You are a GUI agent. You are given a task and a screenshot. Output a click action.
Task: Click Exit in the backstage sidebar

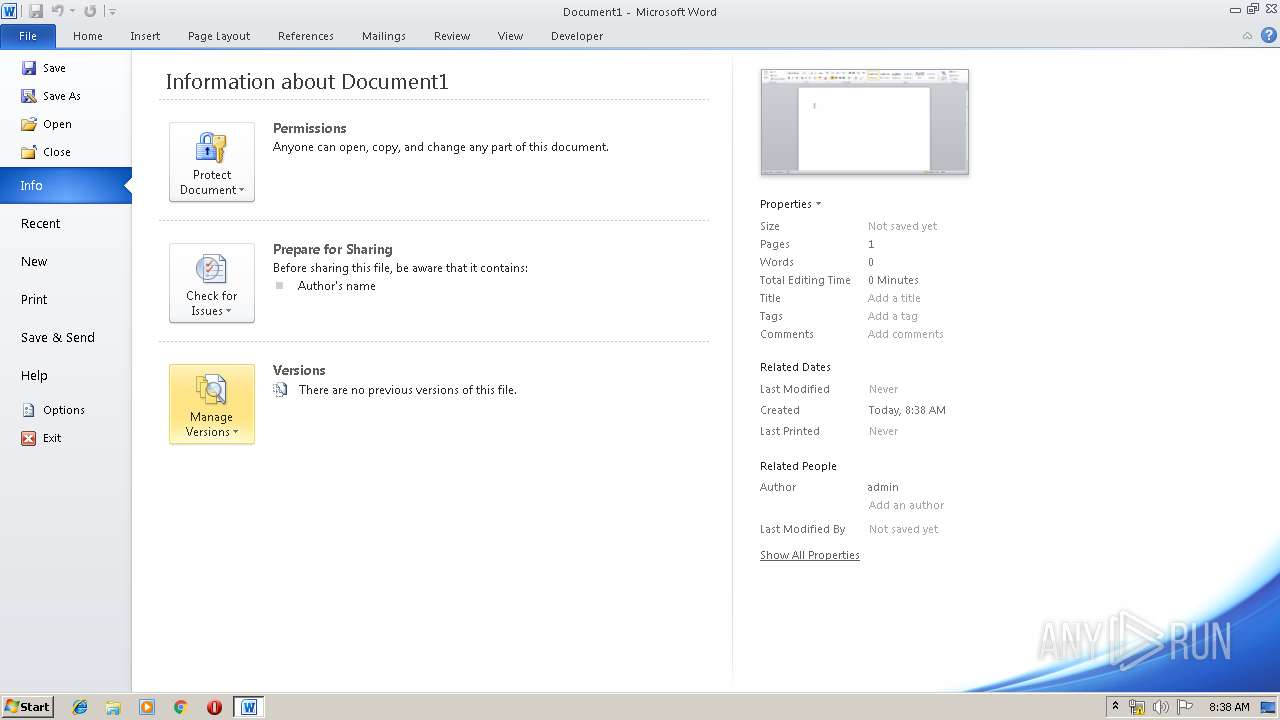coord(42,438)
